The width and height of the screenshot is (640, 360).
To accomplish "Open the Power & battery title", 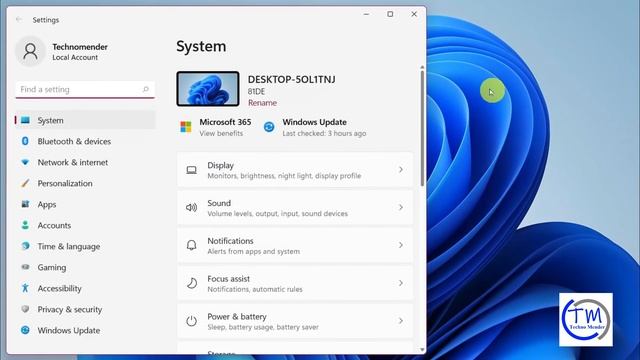I will [x=237, y=317].
